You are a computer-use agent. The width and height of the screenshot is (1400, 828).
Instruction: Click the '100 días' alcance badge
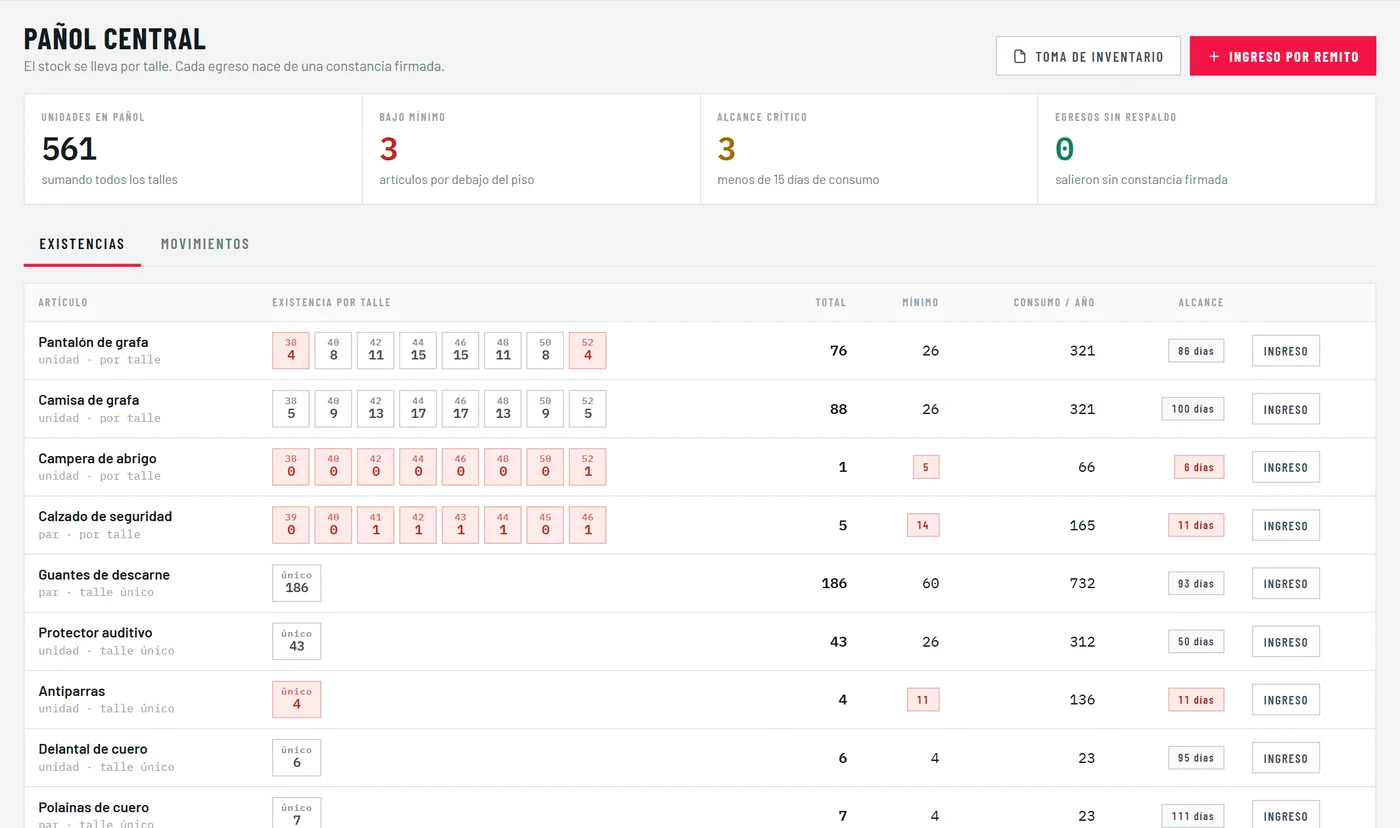[1193, 409]
